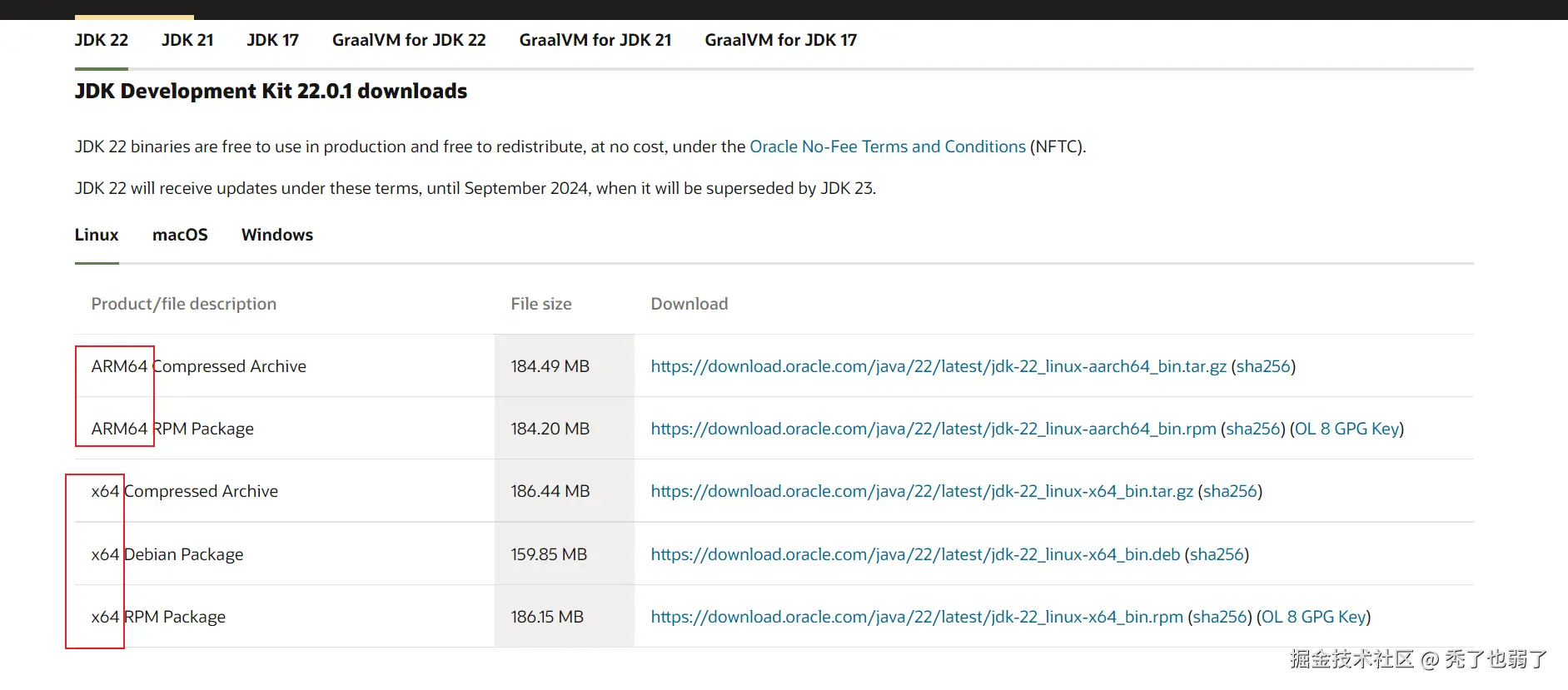The height and width of the screenshot is (690, 1568).
Task: Open OL 8 GPG Key for x64 RPM
Action: point(1313,617)
